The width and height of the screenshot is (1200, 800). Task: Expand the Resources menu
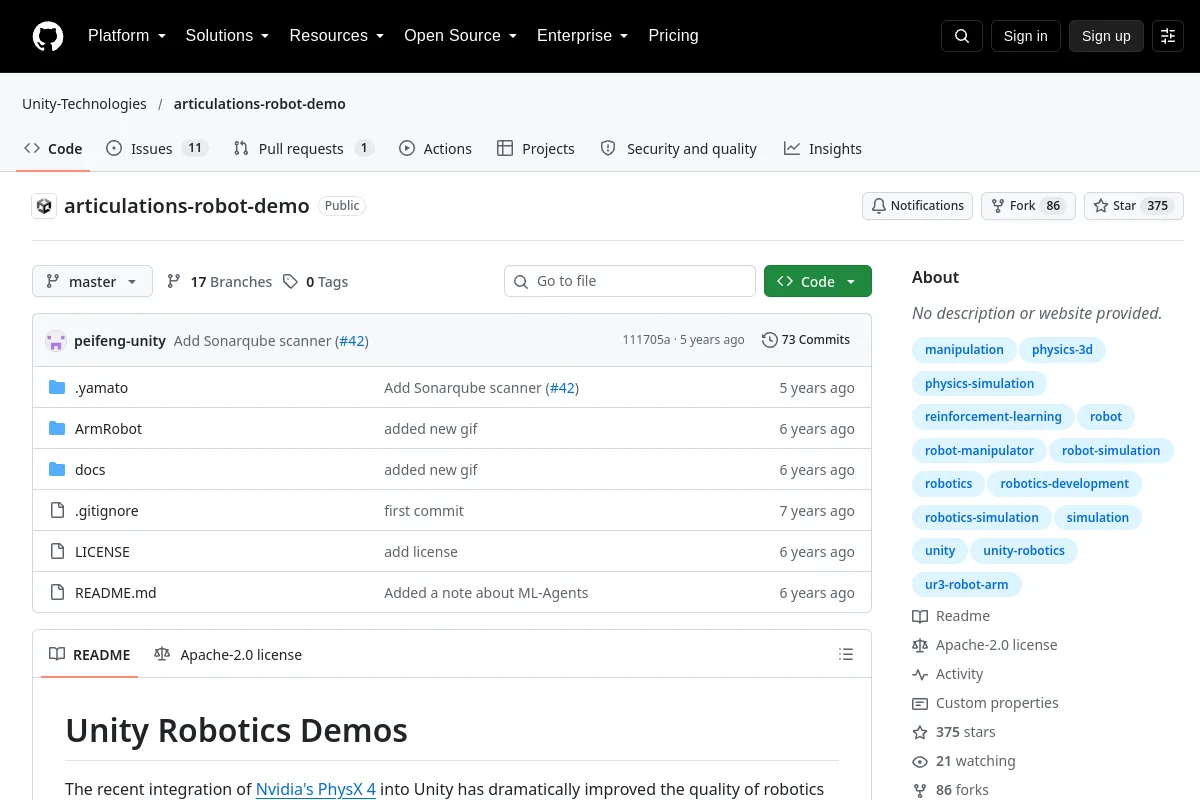pyautogui.click(x=336, y=36)
